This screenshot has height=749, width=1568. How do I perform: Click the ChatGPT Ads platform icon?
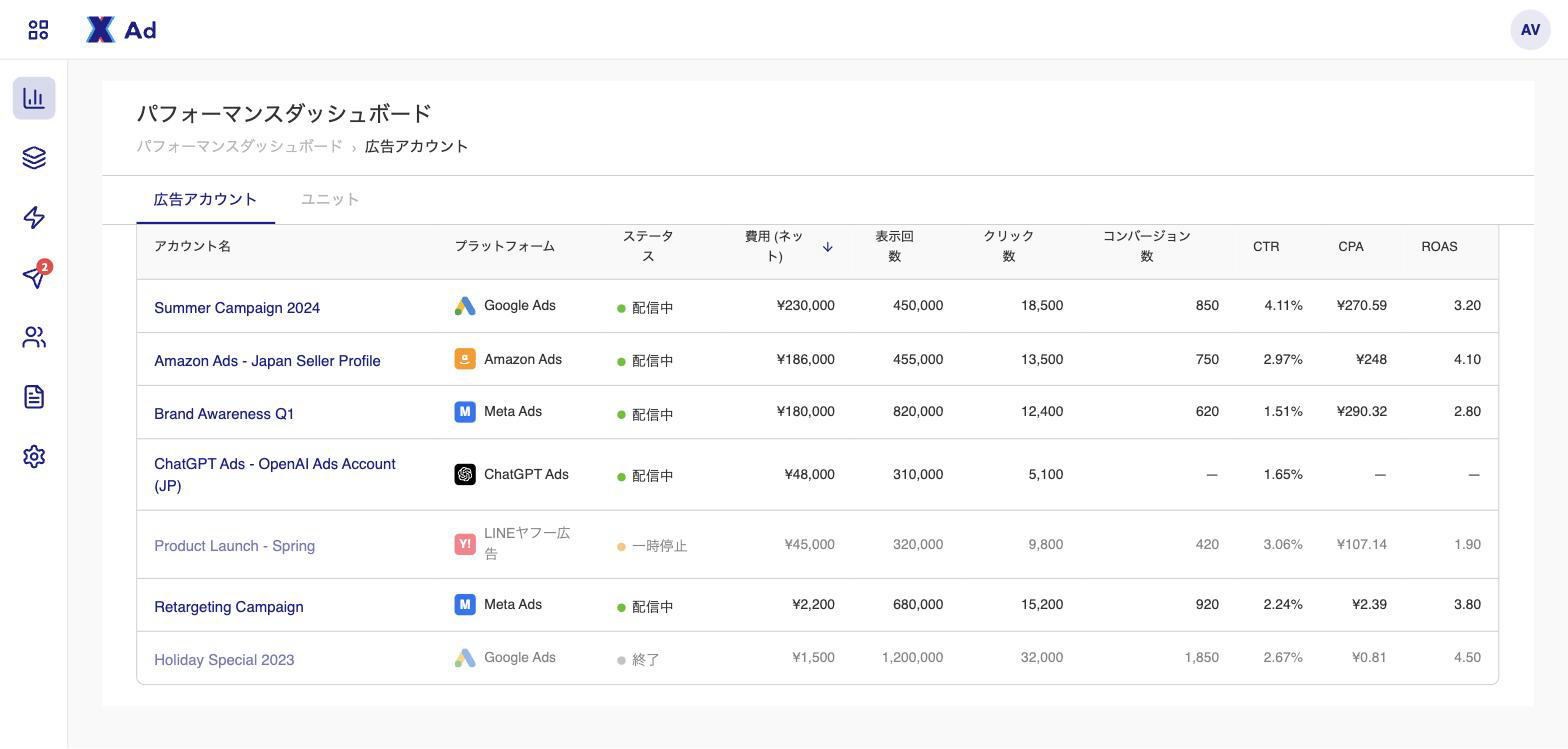coord(465,474)
